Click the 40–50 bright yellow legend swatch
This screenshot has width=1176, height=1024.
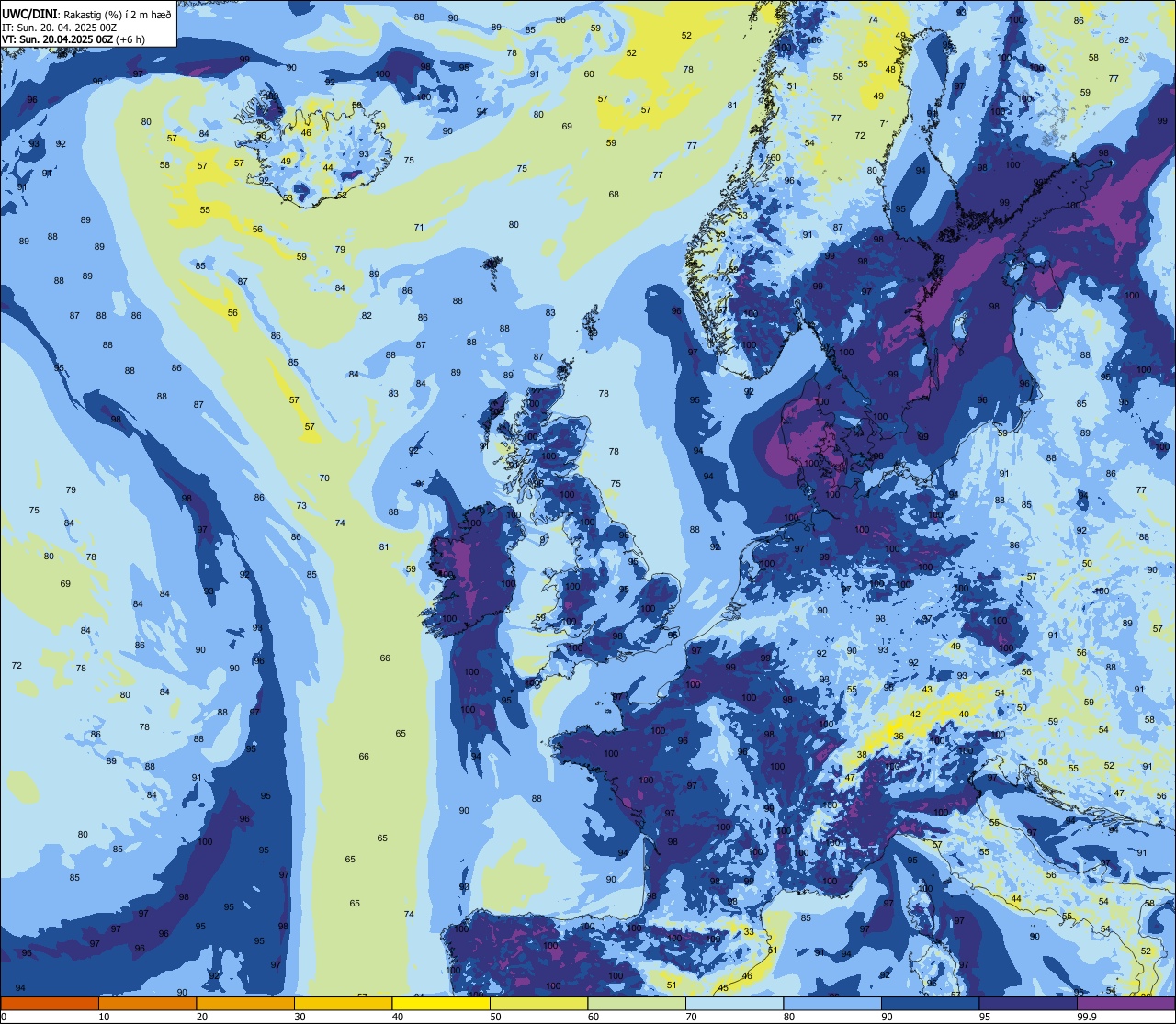click(441, 1003)
